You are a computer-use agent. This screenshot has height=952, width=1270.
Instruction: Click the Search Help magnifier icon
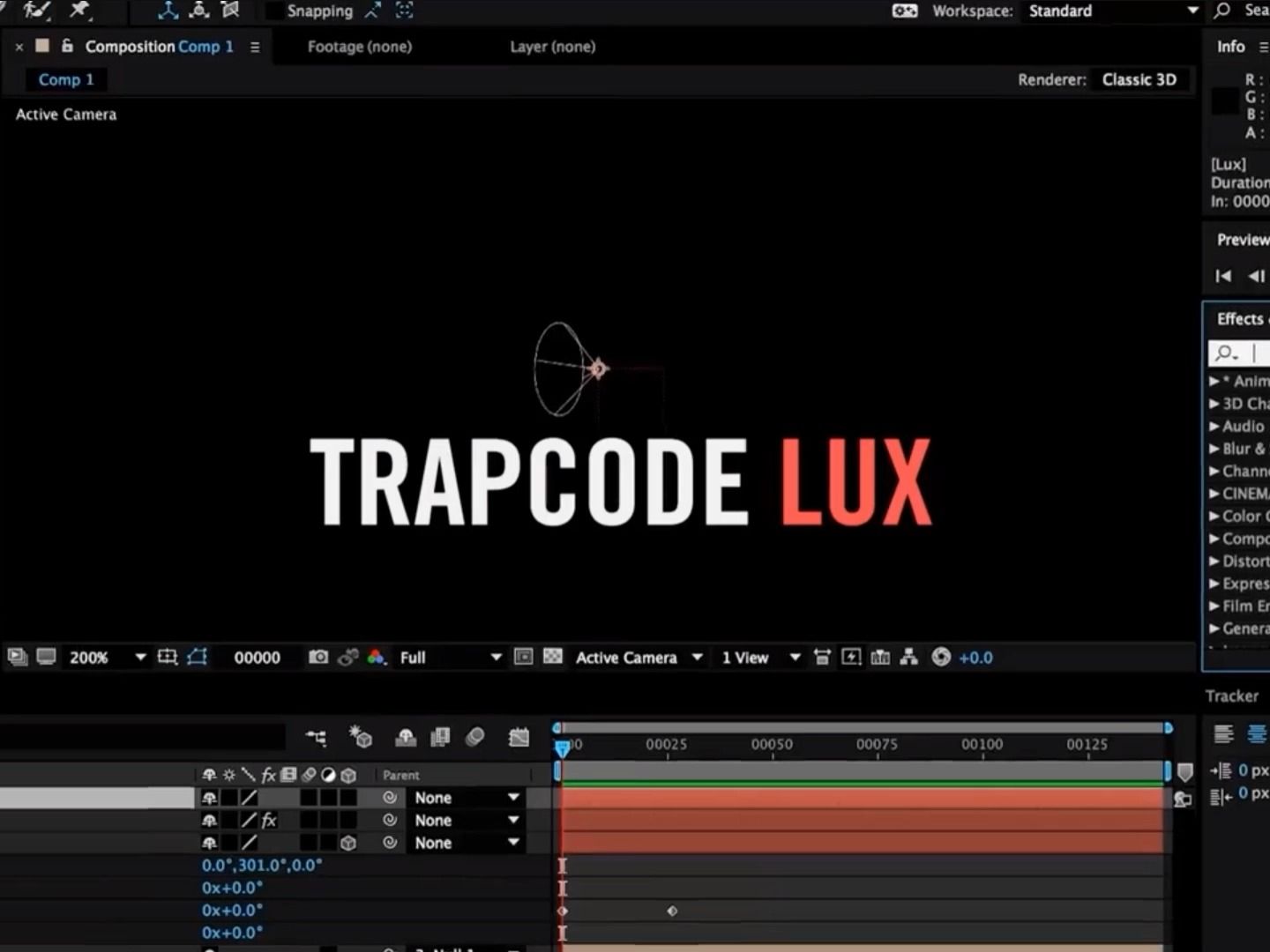(1222, 11)
